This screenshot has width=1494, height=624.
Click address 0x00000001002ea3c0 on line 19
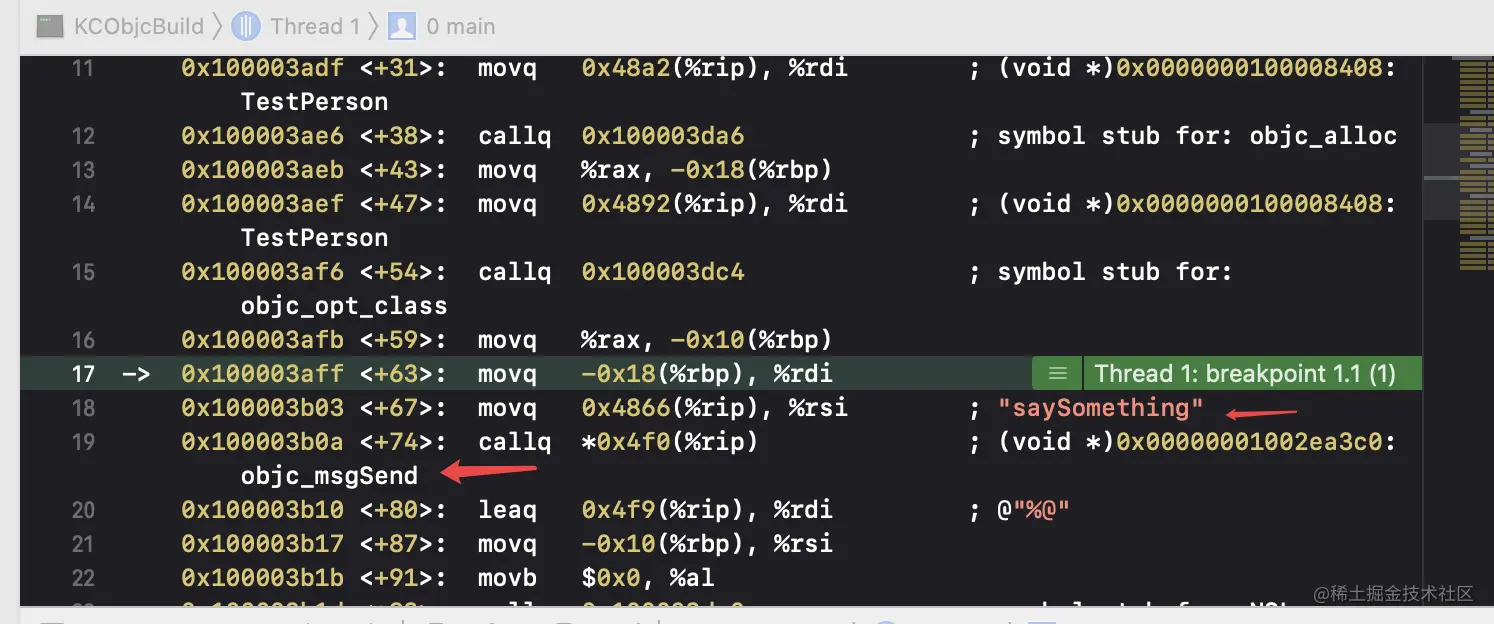click(1249, 442)
